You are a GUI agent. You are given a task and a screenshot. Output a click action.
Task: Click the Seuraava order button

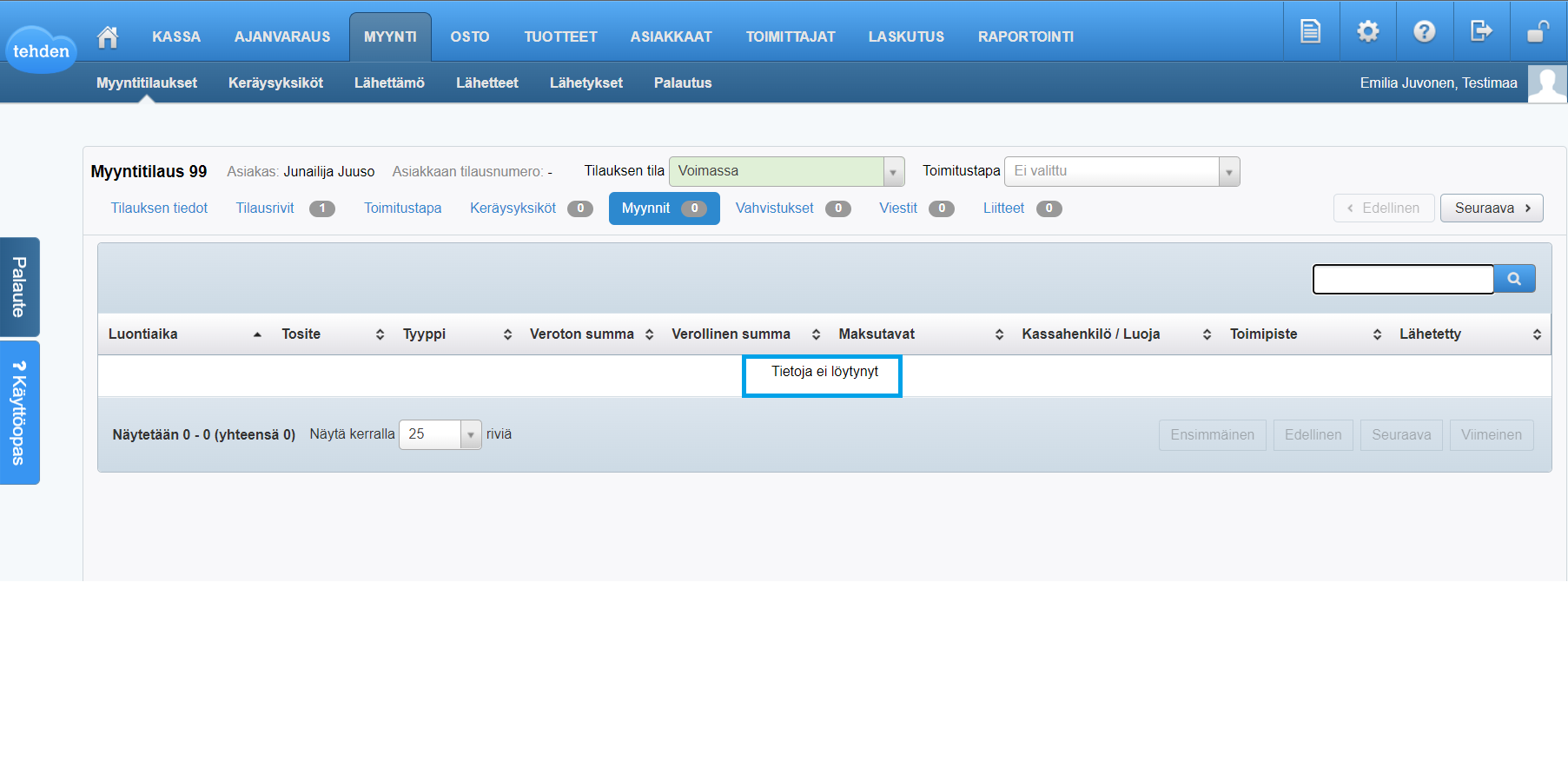coord(1491,208)
